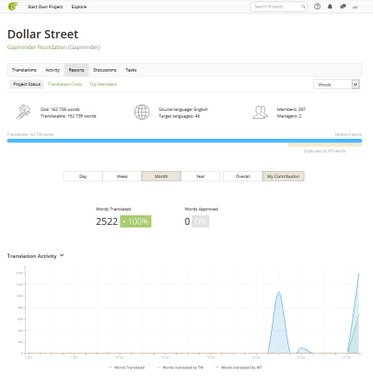Open the Gapminder Foundation link
The image size is (373, 380).
click(37, 47)
